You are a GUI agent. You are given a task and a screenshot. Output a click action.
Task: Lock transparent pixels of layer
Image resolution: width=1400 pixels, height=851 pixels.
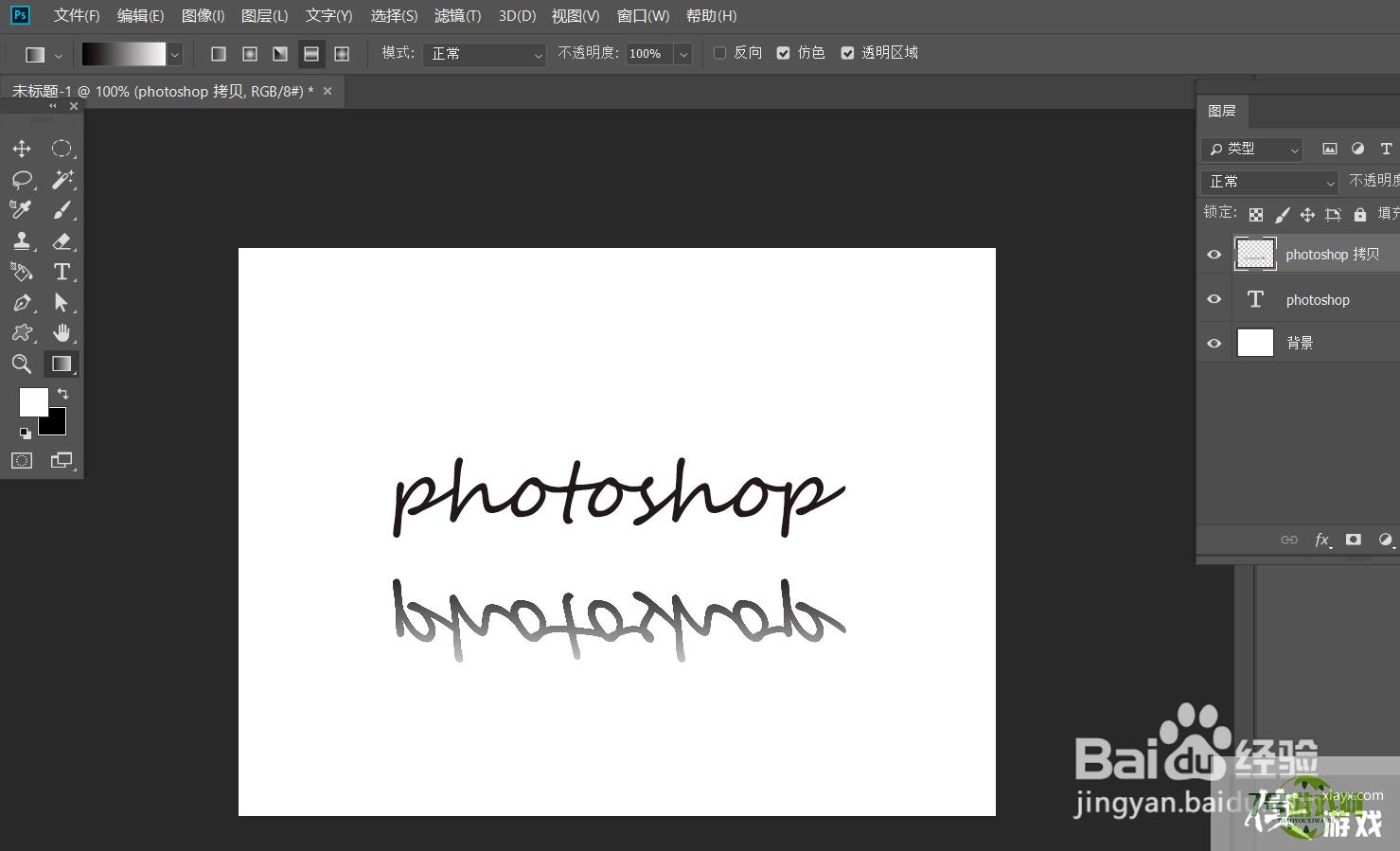click(1256, 215)
